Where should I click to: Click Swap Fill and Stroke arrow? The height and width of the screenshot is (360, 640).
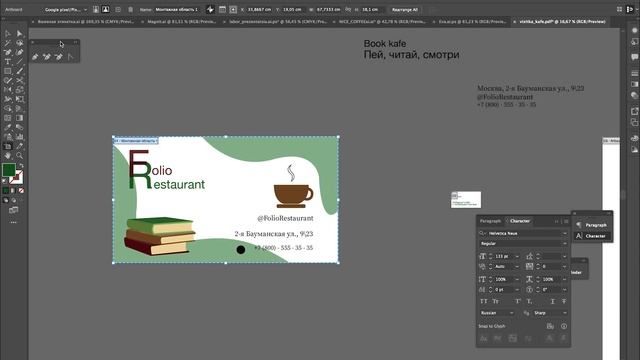pos(21,166)
